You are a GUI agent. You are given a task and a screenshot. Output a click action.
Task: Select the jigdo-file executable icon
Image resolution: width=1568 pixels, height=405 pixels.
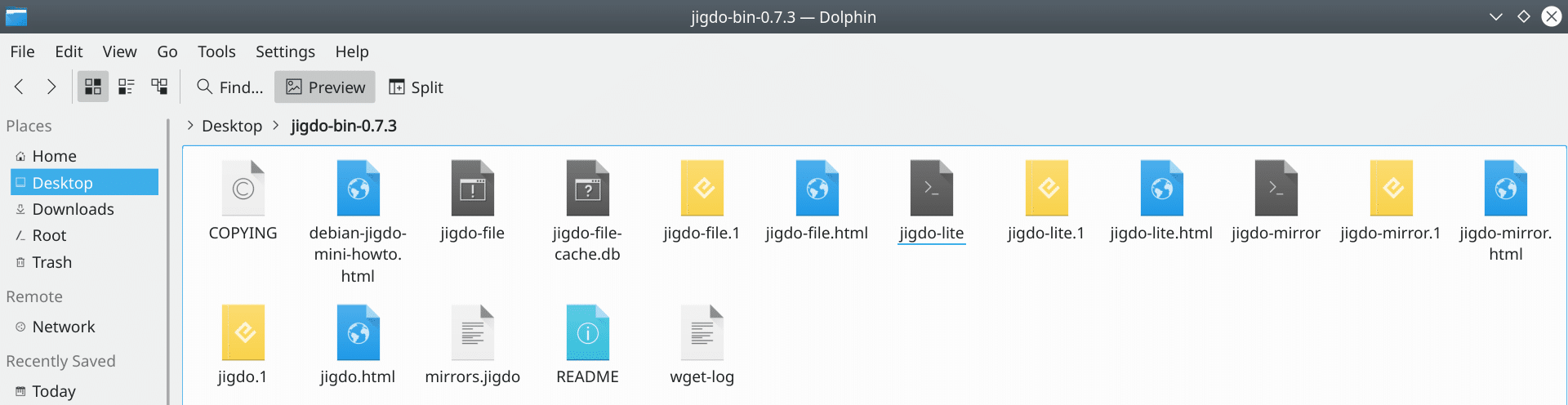point(473,188)
